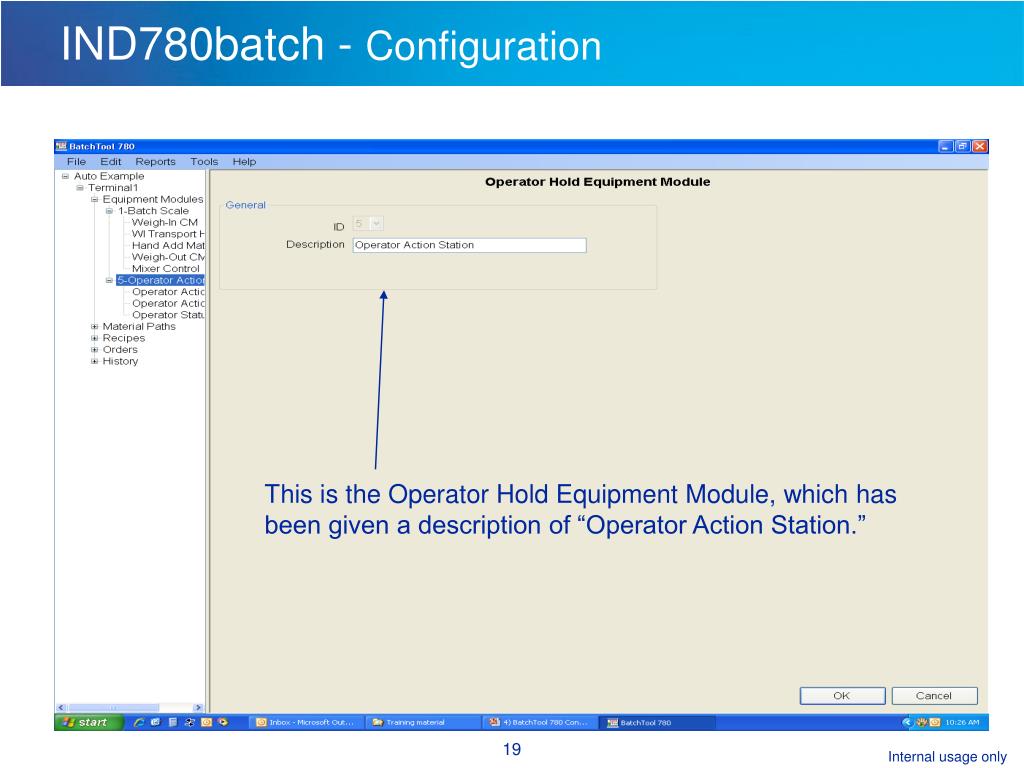Switch to Inbox - Microsoft Outlook taskbar button

[306, 722]
